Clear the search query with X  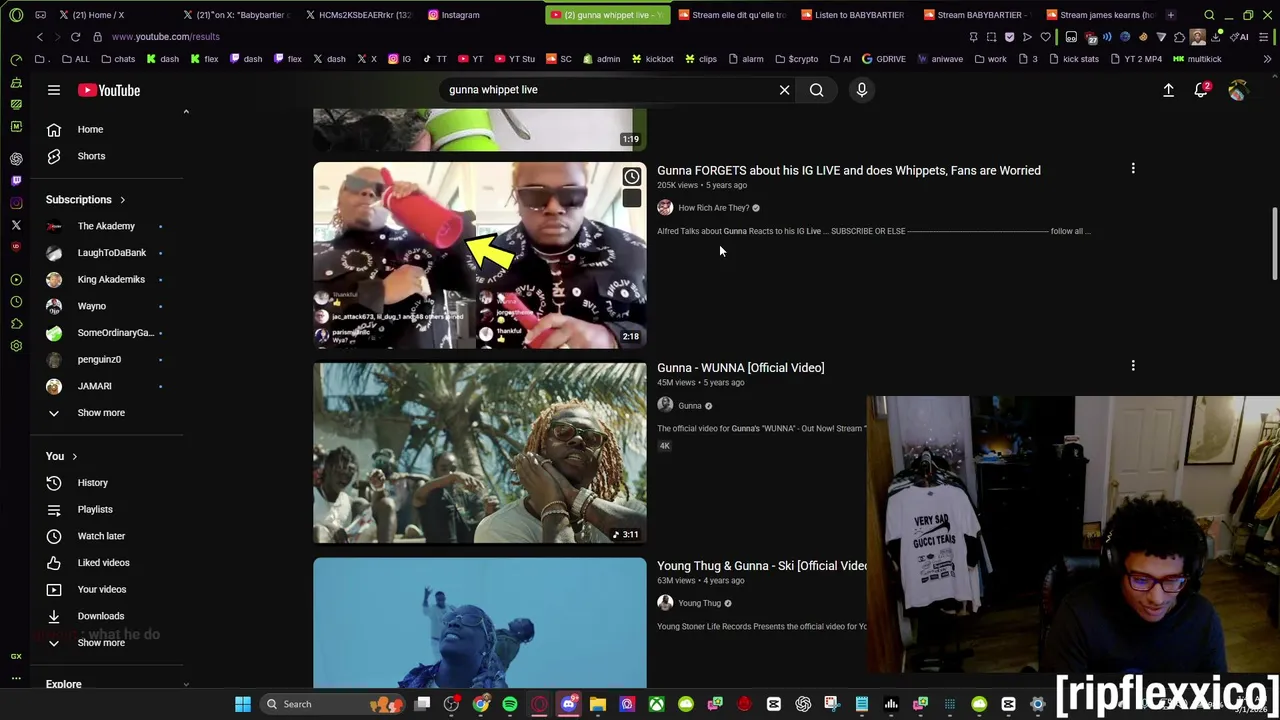784,90
